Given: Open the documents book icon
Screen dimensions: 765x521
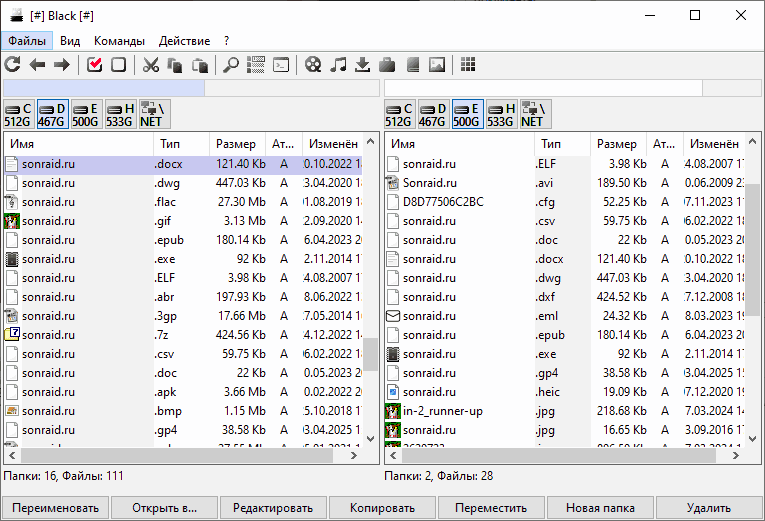Looking at the screenshot, I should click(413, 64).
